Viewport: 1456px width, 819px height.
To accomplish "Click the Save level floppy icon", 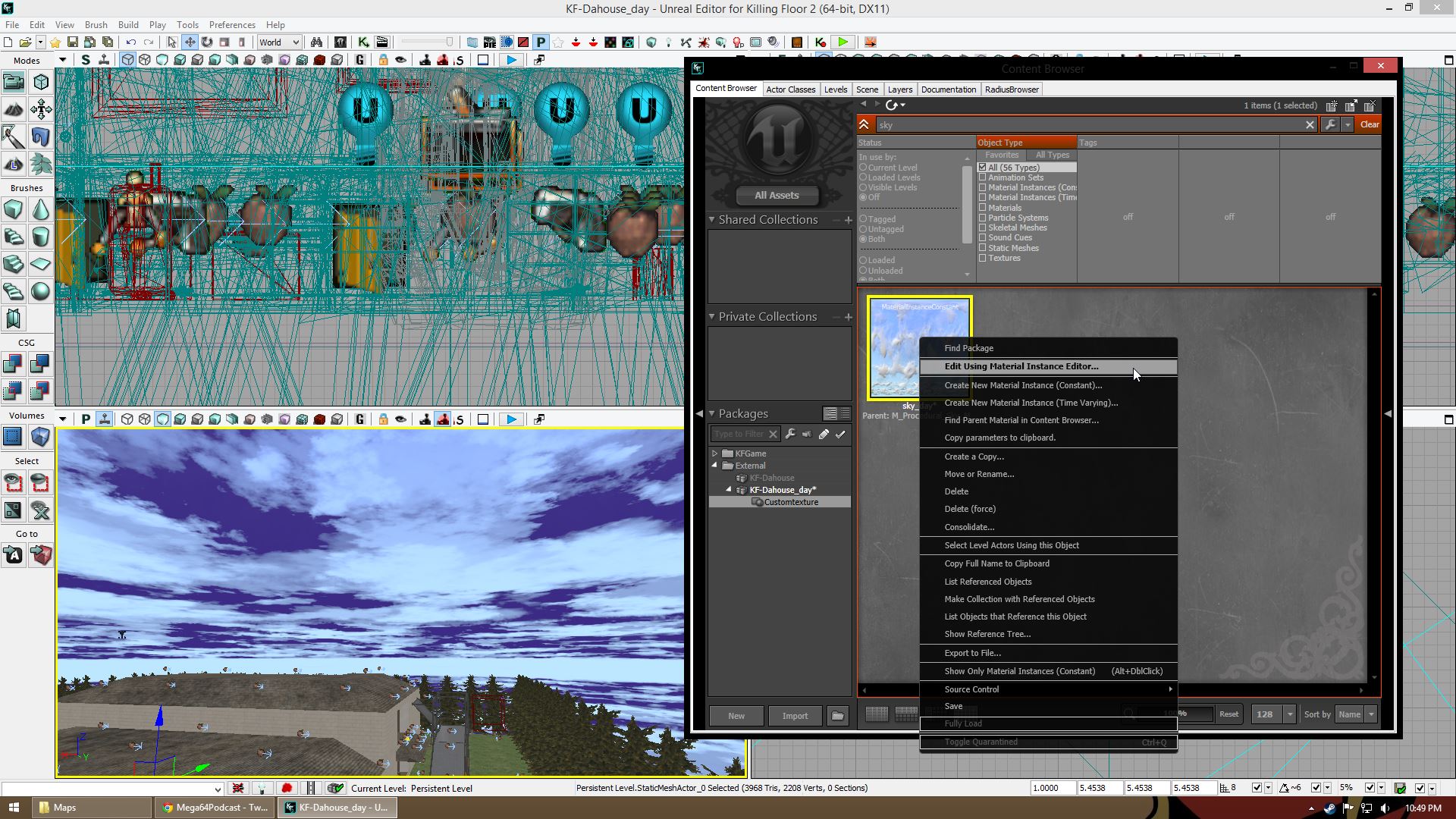I will [x=72, y=42].
